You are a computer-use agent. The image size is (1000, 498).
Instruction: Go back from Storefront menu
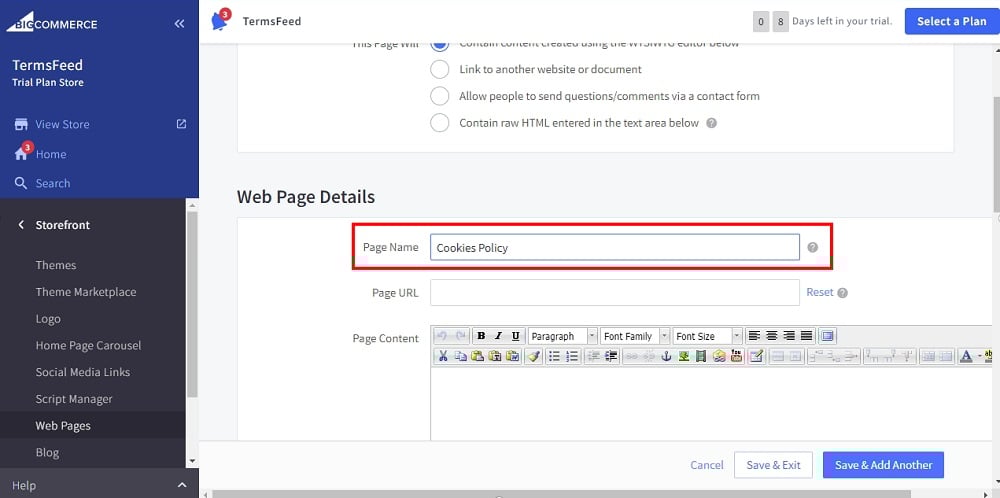tap(21, 224)
